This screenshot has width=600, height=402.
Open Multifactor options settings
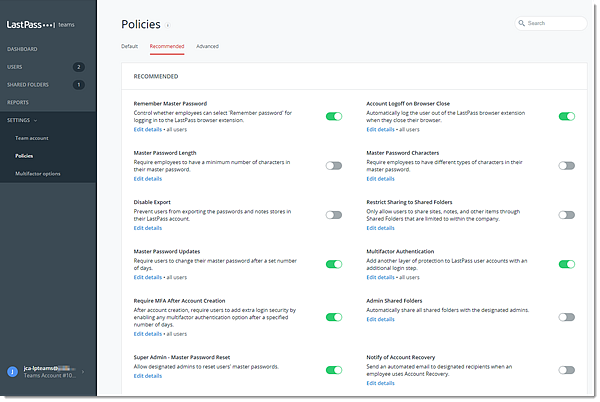(38, 174)
